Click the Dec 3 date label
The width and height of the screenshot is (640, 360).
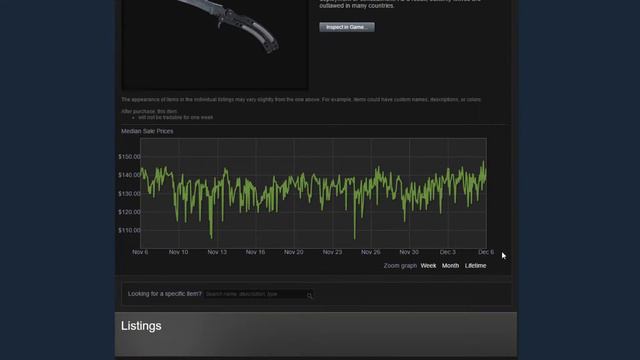click(448, 252)
